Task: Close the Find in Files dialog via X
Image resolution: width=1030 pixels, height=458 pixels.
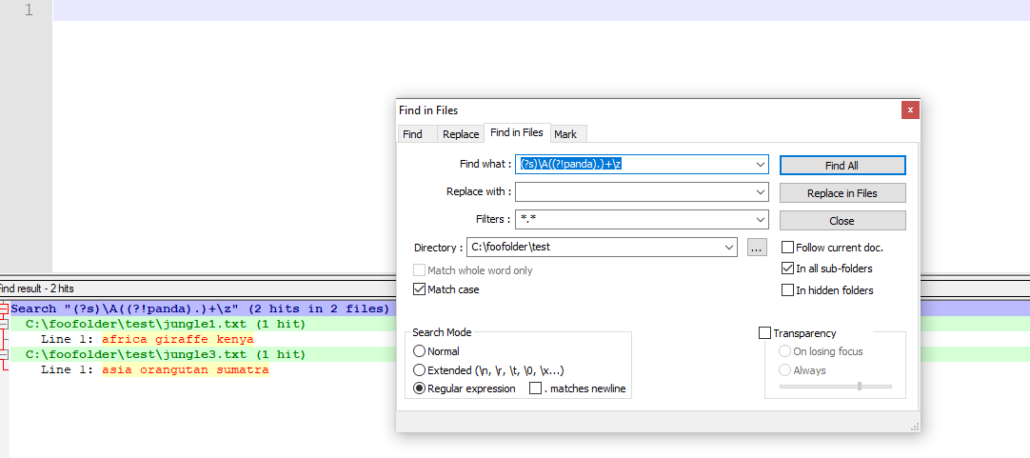Action: coord(909,110)
